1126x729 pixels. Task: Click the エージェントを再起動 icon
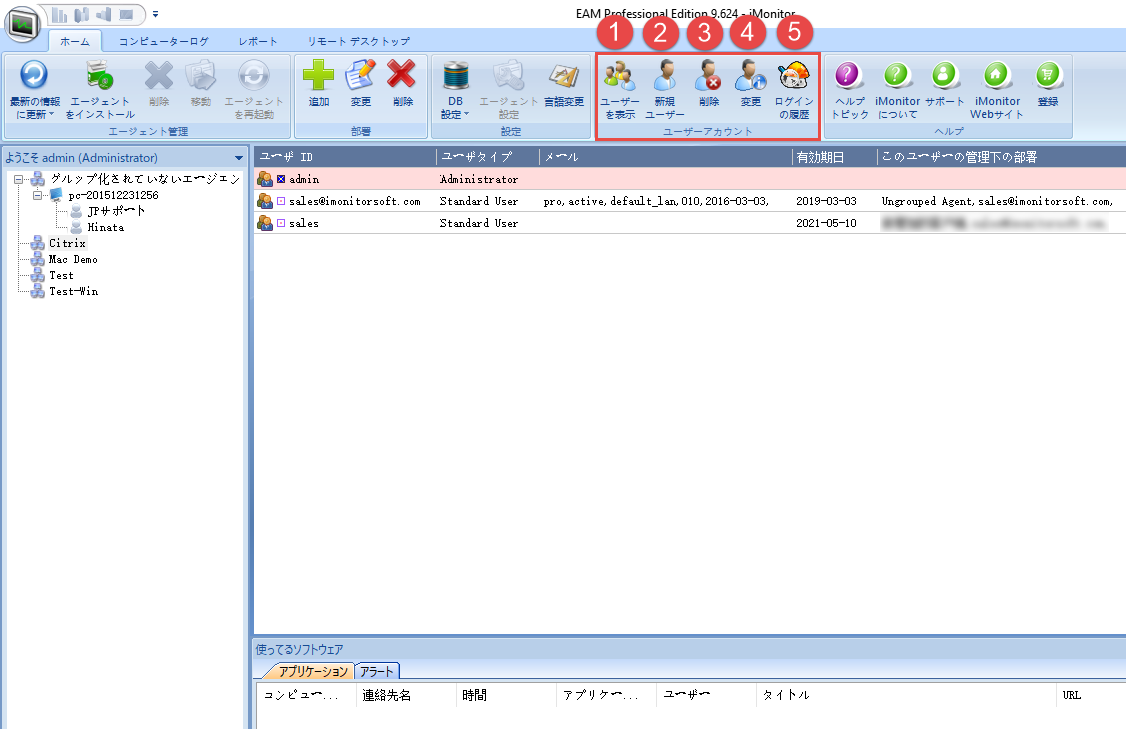[x=253, y=75]
